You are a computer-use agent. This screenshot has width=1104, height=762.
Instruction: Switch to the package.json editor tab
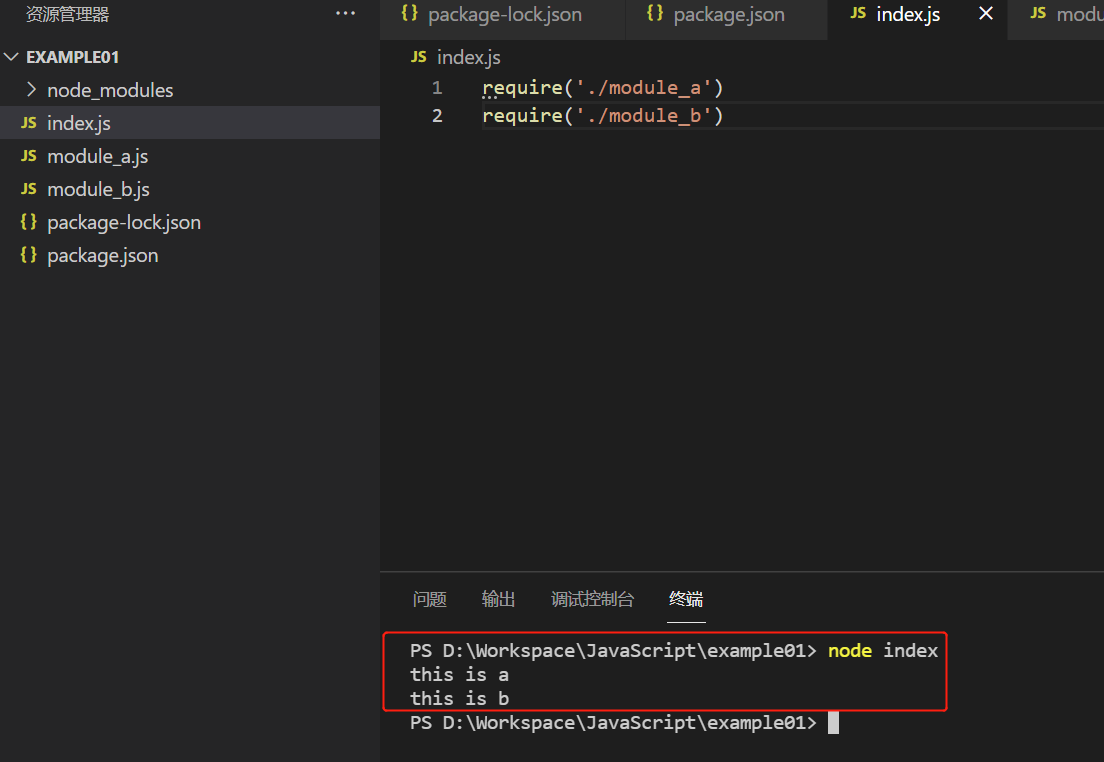tap(726, 15)
